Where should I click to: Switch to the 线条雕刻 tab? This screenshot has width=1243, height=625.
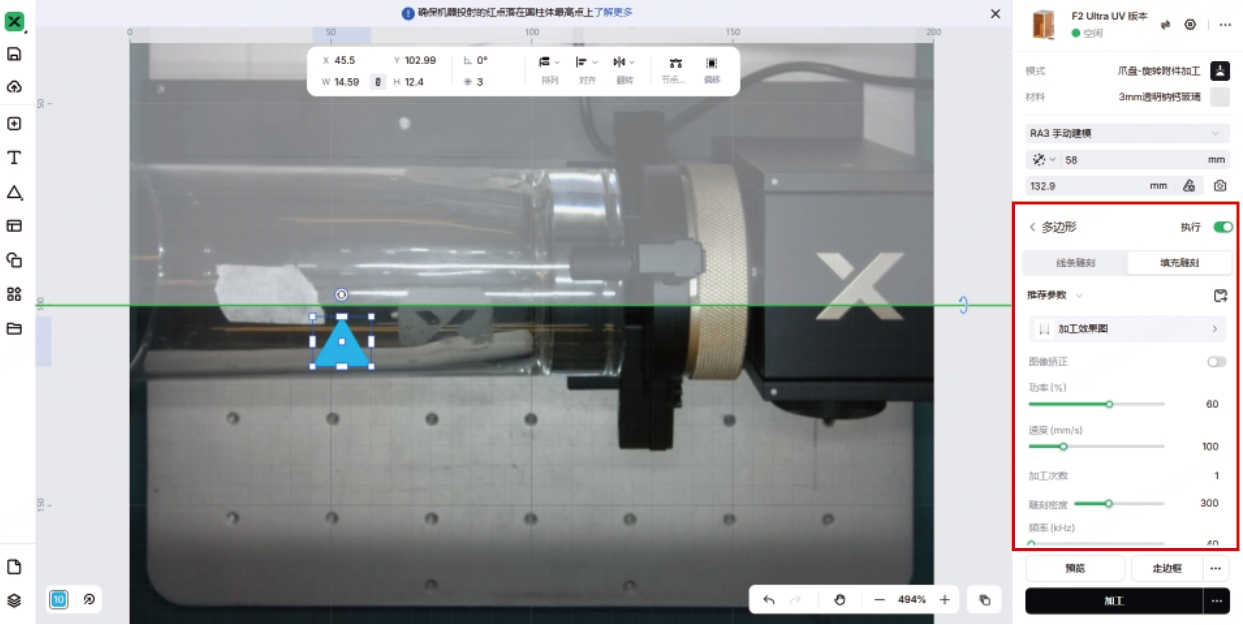pyautogui.click(x=1076, y=263)
